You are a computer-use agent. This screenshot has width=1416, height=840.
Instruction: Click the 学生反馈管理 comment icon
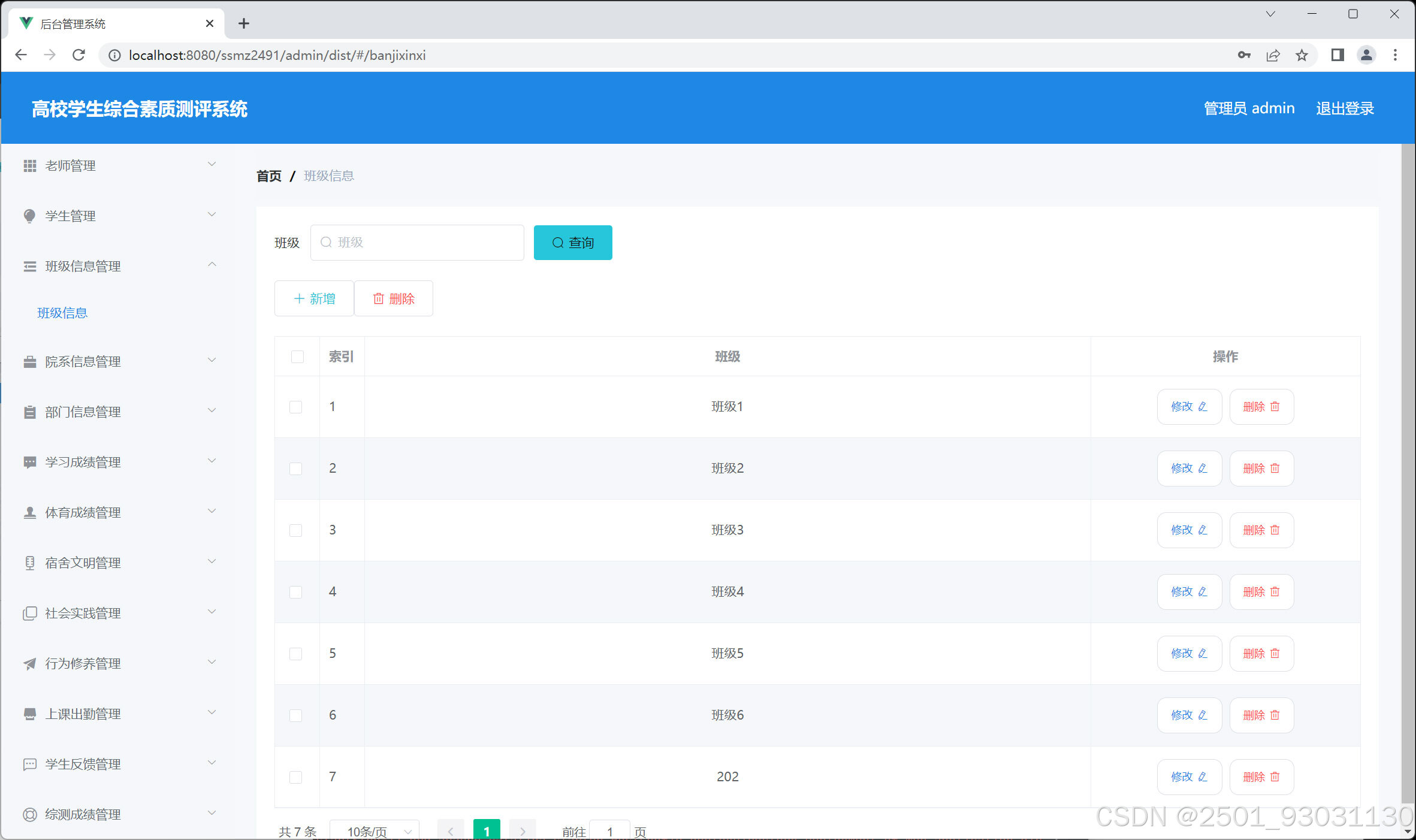(x=29, y=764)
